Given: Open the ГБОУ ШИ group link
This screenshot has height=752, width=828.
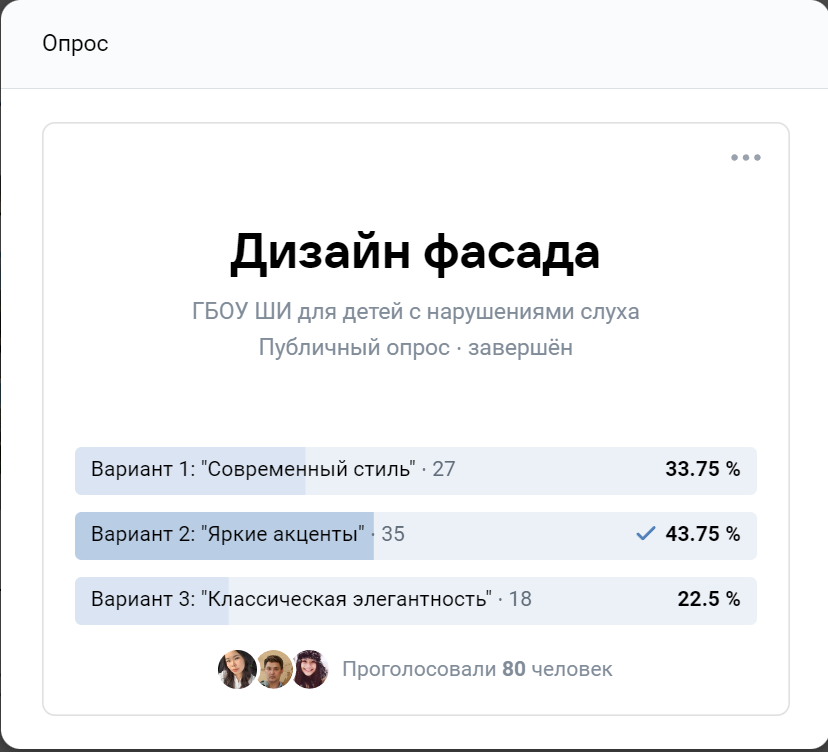Looking at the screenshot, I should click(x=415, y=311).
